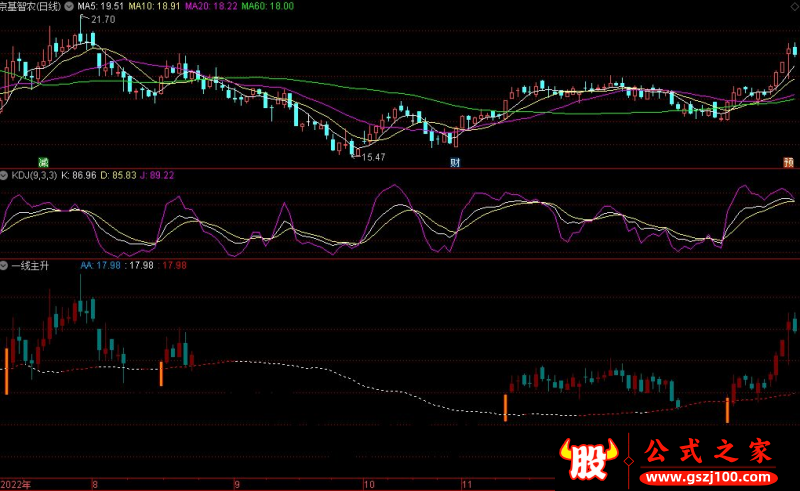Click the 15.47 low price label
Screen dimensions: 800x491
pos(373,157)
